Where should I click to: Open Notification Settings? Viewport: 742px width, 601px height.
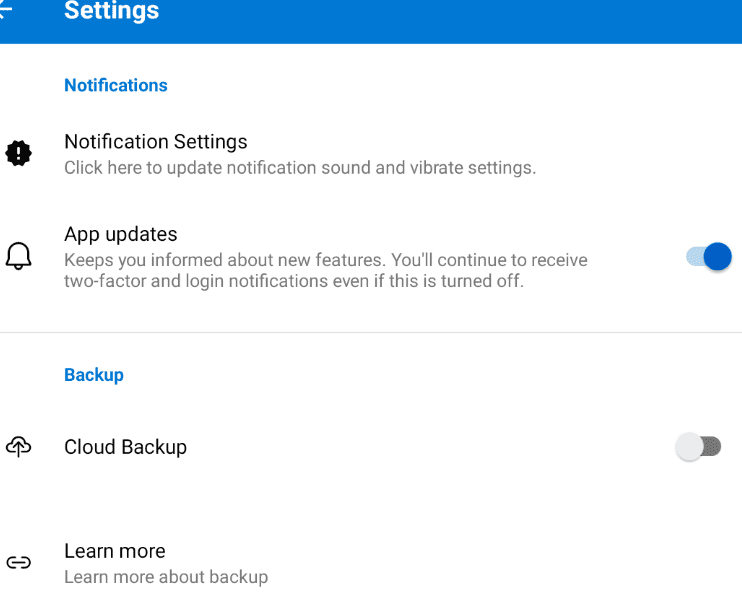tap(156, 142)
